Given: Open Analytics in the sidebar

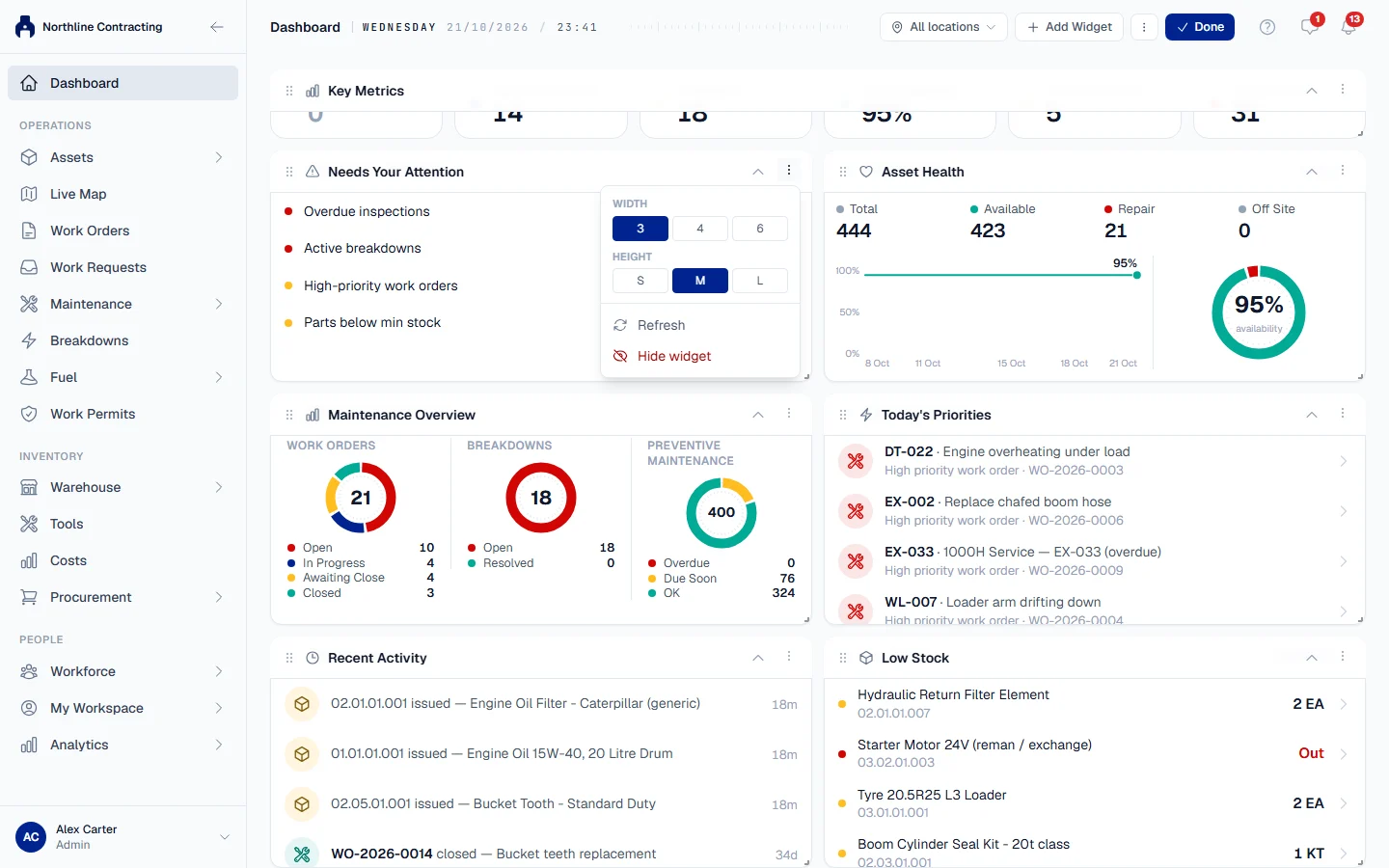Looking at the screenshot, I should click(x=123, y=745).
